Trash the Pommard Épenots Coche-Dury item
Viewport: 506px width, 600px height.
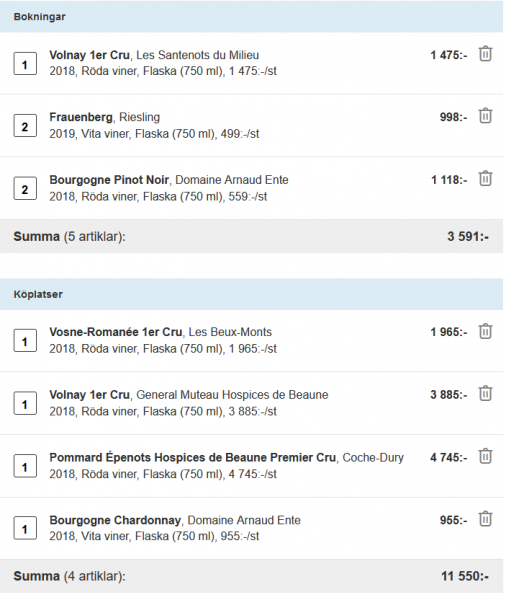tap(485, 457)
